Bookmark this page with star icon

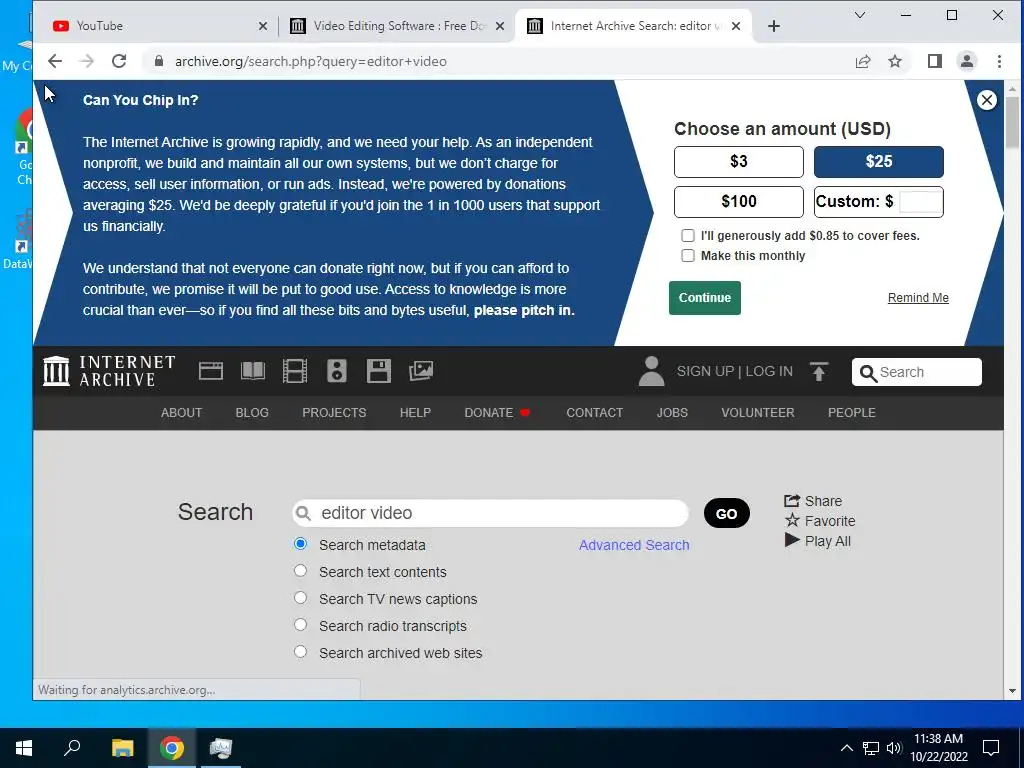895,61
